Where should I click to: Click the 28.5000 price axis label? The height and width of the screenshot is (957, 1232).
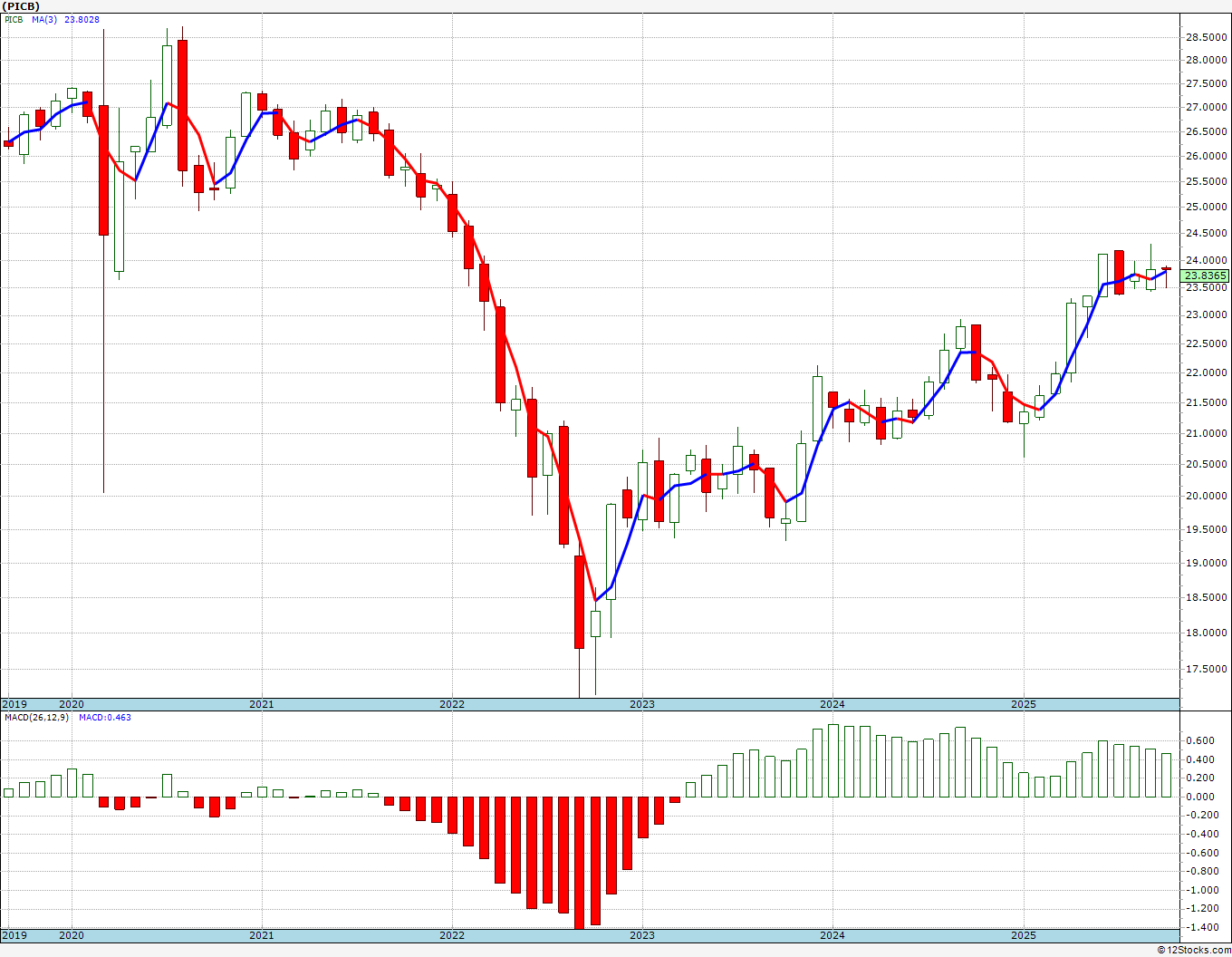click(1206, 37)
